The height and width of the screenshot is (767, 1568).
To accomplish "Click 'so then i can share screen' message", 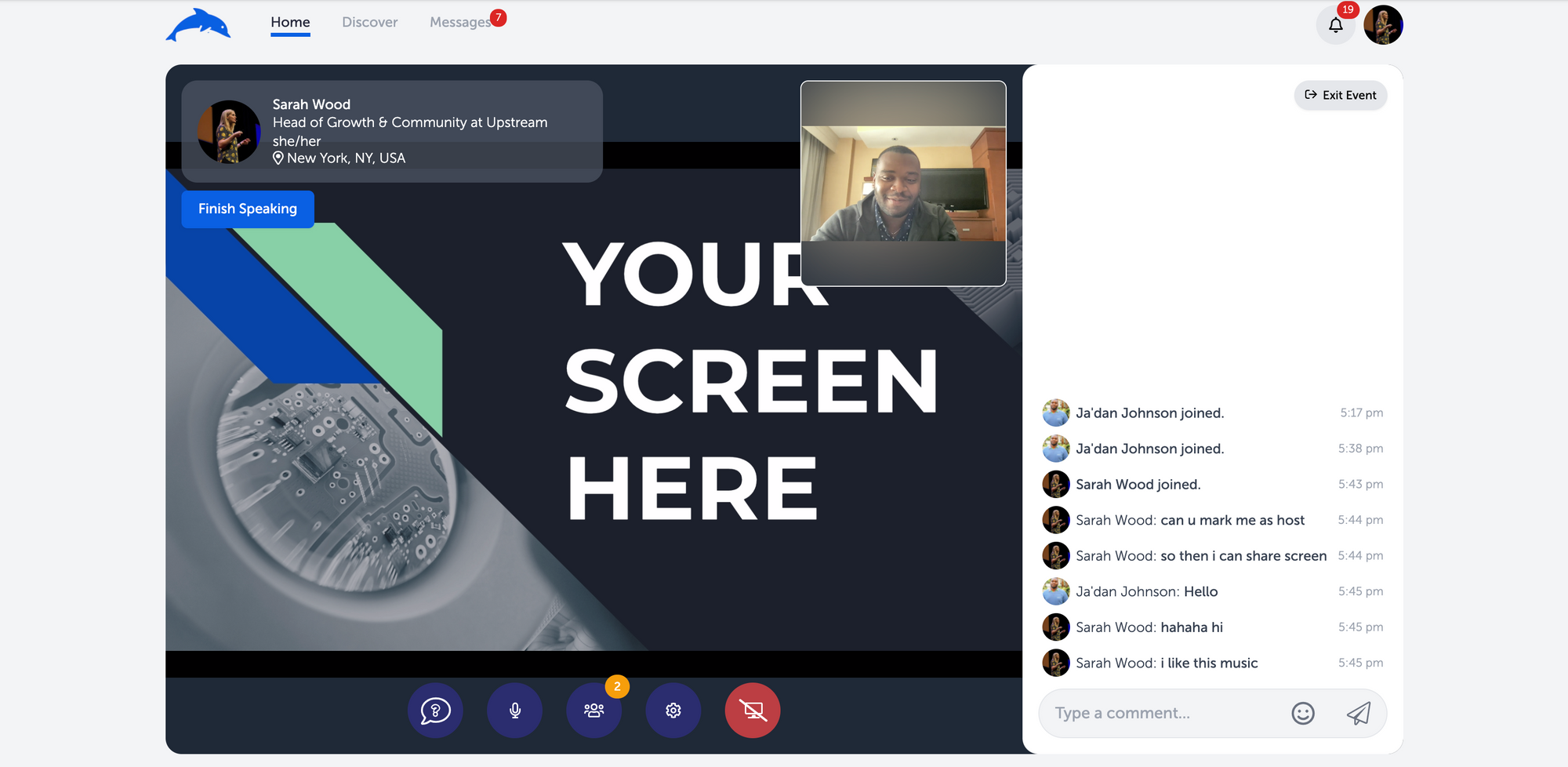I will tap(1243, 555).
